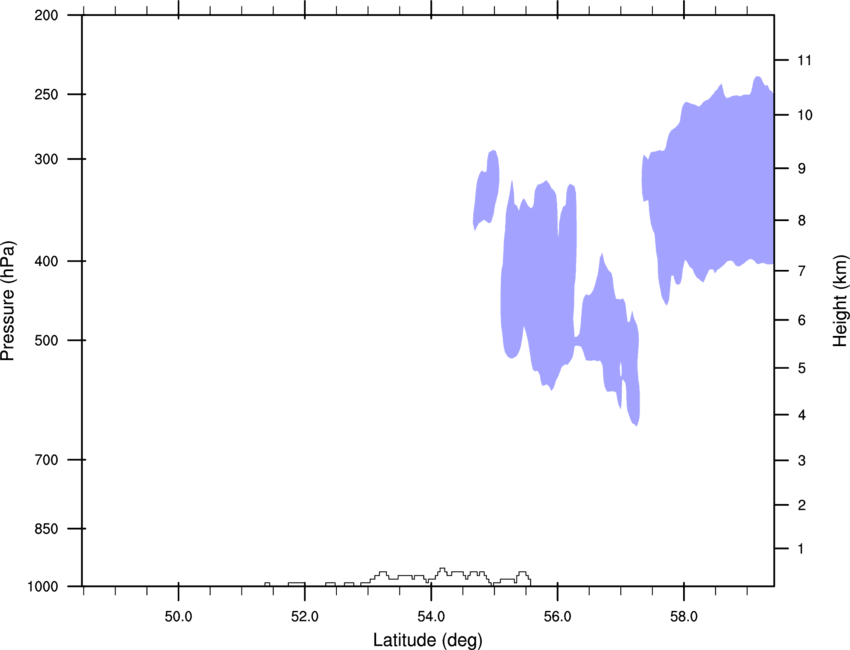Image resolution: width=850 pixels, height=650 pixels.
Task: Click the Latitude (deg) axis title
Action: pos(429,639)
